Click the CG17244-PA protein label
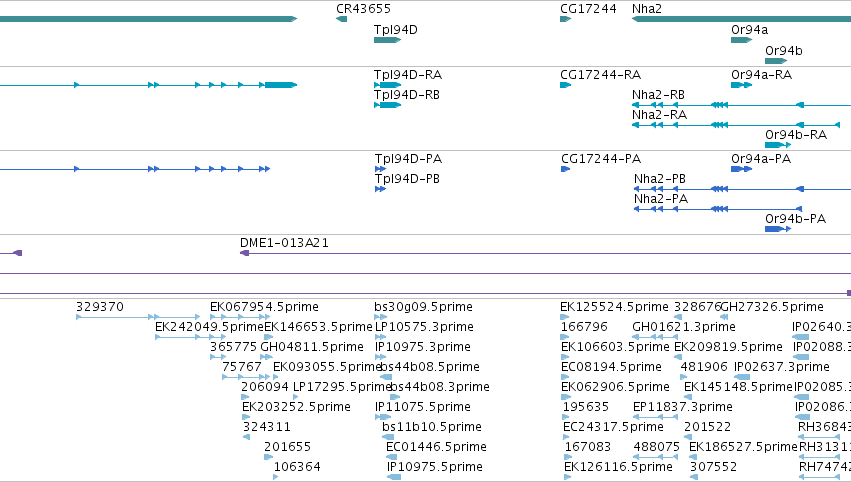 [x=601, y=159]
